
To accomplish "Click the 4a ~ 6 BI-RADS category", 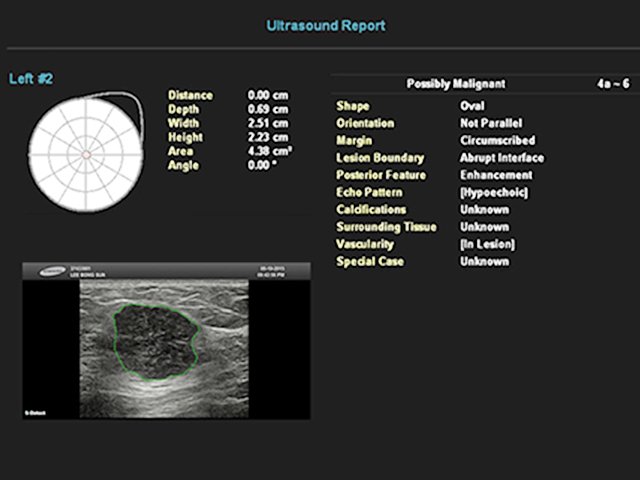I will [613, 84].
